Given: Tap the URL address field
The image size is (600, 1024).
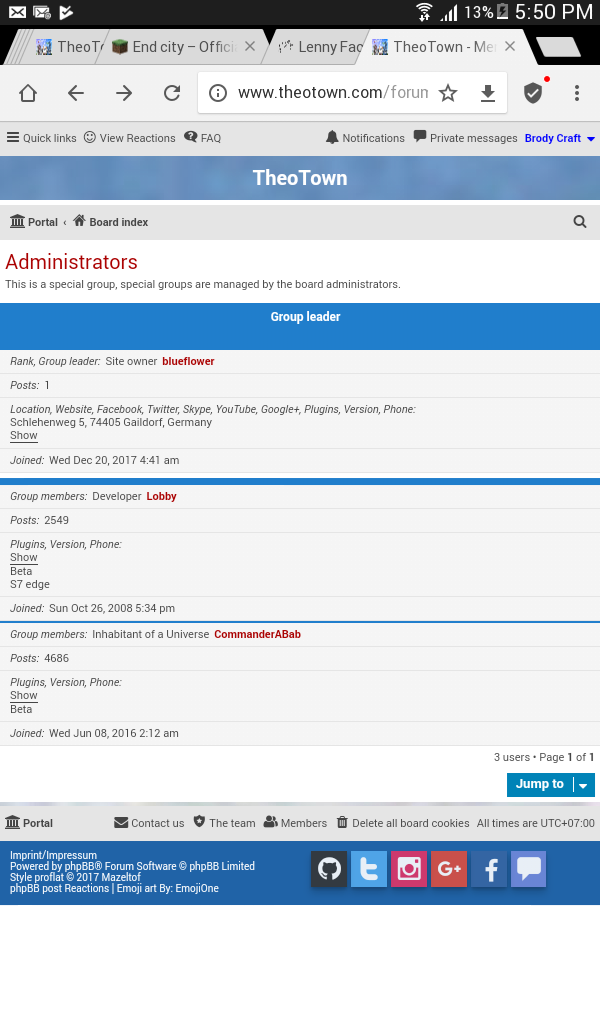Looking at the screenshot, I should click(333, 93).
